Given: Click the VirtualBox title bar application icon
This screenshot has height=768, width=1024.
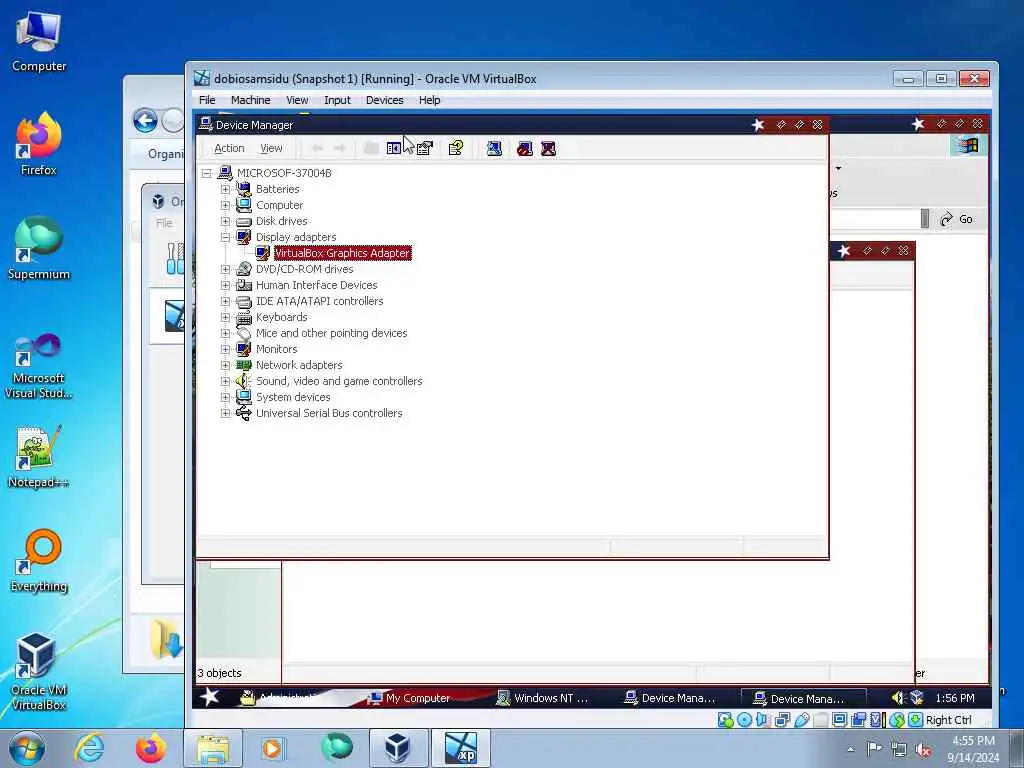Looking at the screenshot, I should pos(202,78).
